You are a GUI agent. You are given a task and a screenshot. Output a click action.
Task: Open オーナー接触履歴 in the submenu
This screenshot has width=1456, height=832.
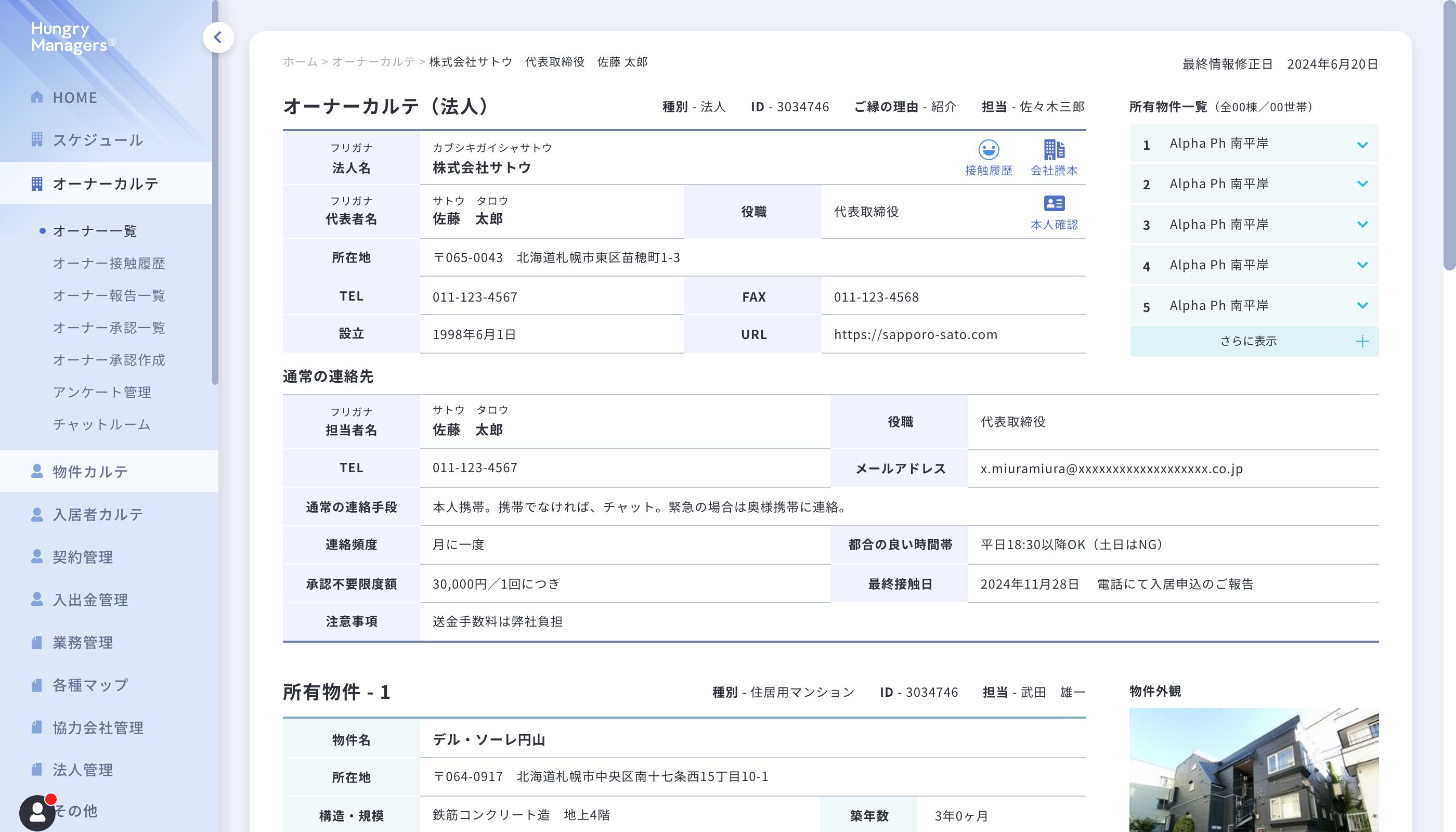[109, 264]
